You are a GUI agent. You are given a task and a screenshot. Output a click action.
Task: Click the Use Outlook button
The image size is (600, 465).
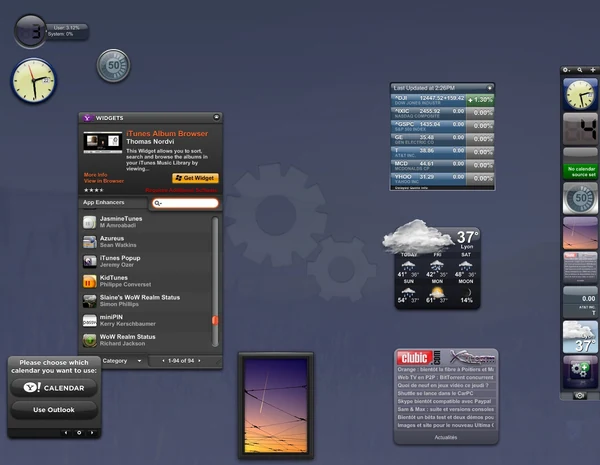point(54,410)
